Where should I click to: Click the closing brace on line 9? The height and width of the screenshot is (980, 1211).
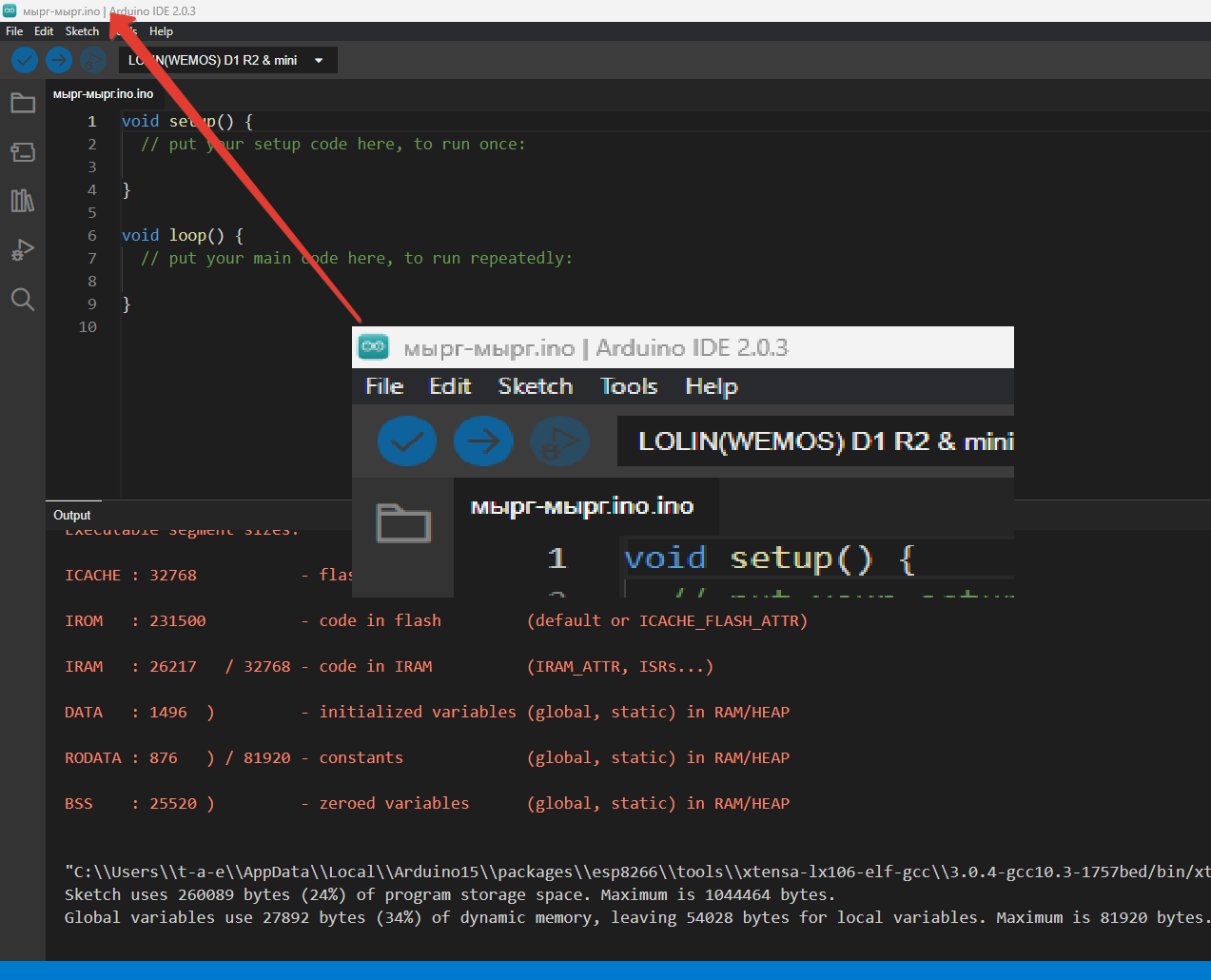pos(127,304)
